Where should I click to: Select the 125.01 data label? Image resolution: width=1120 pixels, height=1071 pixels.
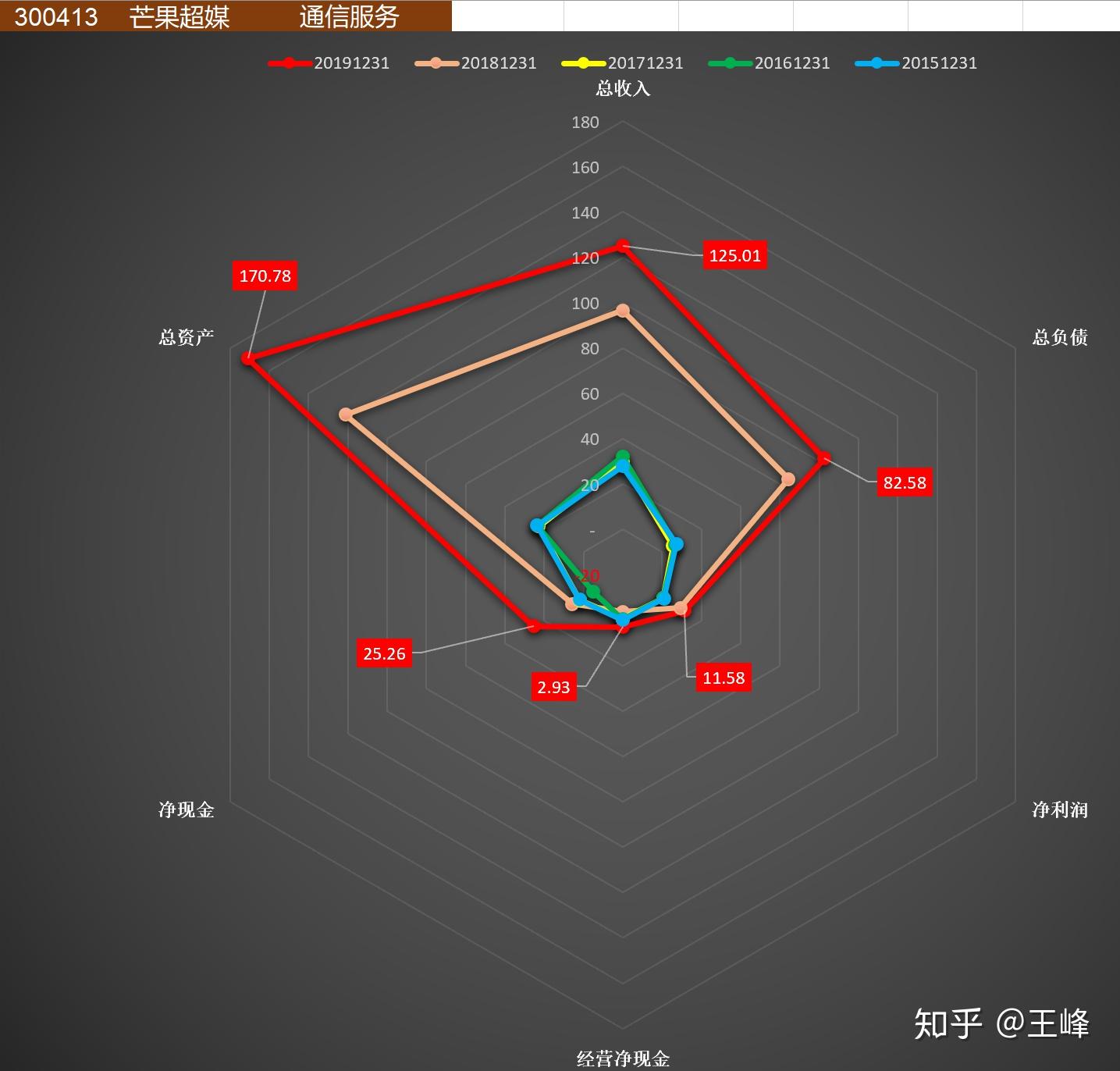point(734,255)
